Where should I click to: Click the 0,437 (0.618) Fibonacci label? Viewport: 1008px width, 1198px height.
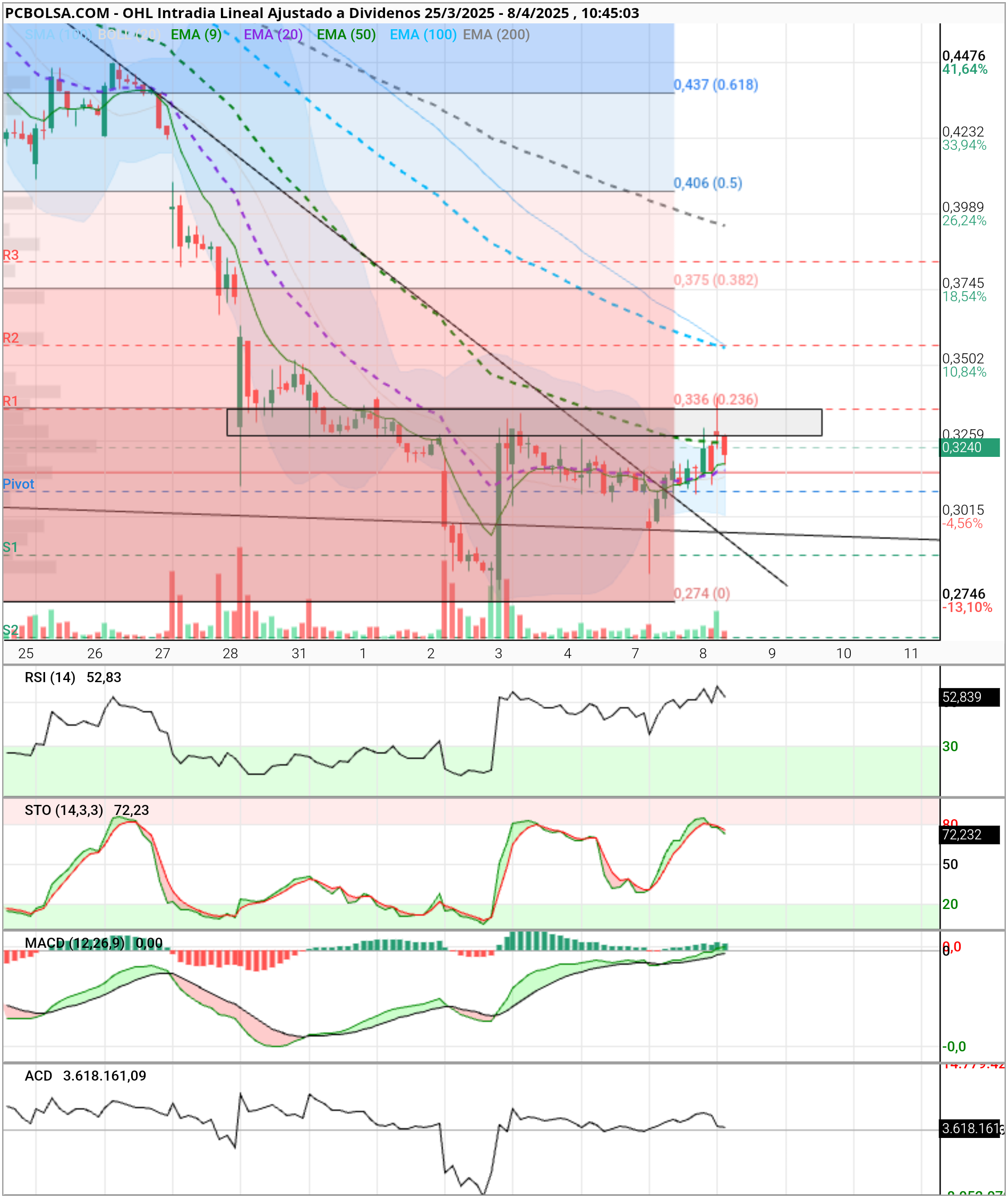click(716, 84)
